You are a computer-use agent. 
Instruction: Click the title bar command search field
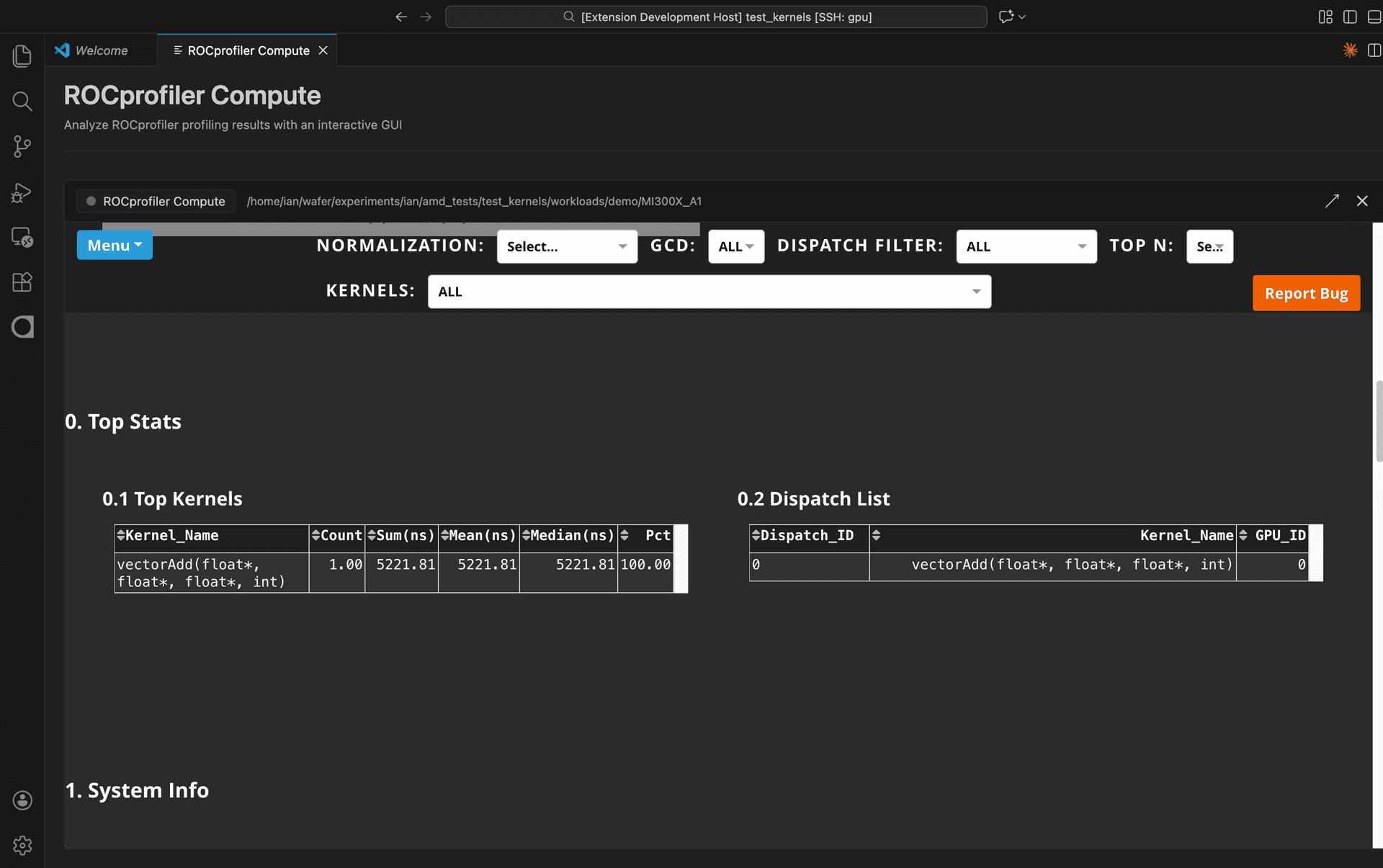pyautogui.click(x=716, y=17)
